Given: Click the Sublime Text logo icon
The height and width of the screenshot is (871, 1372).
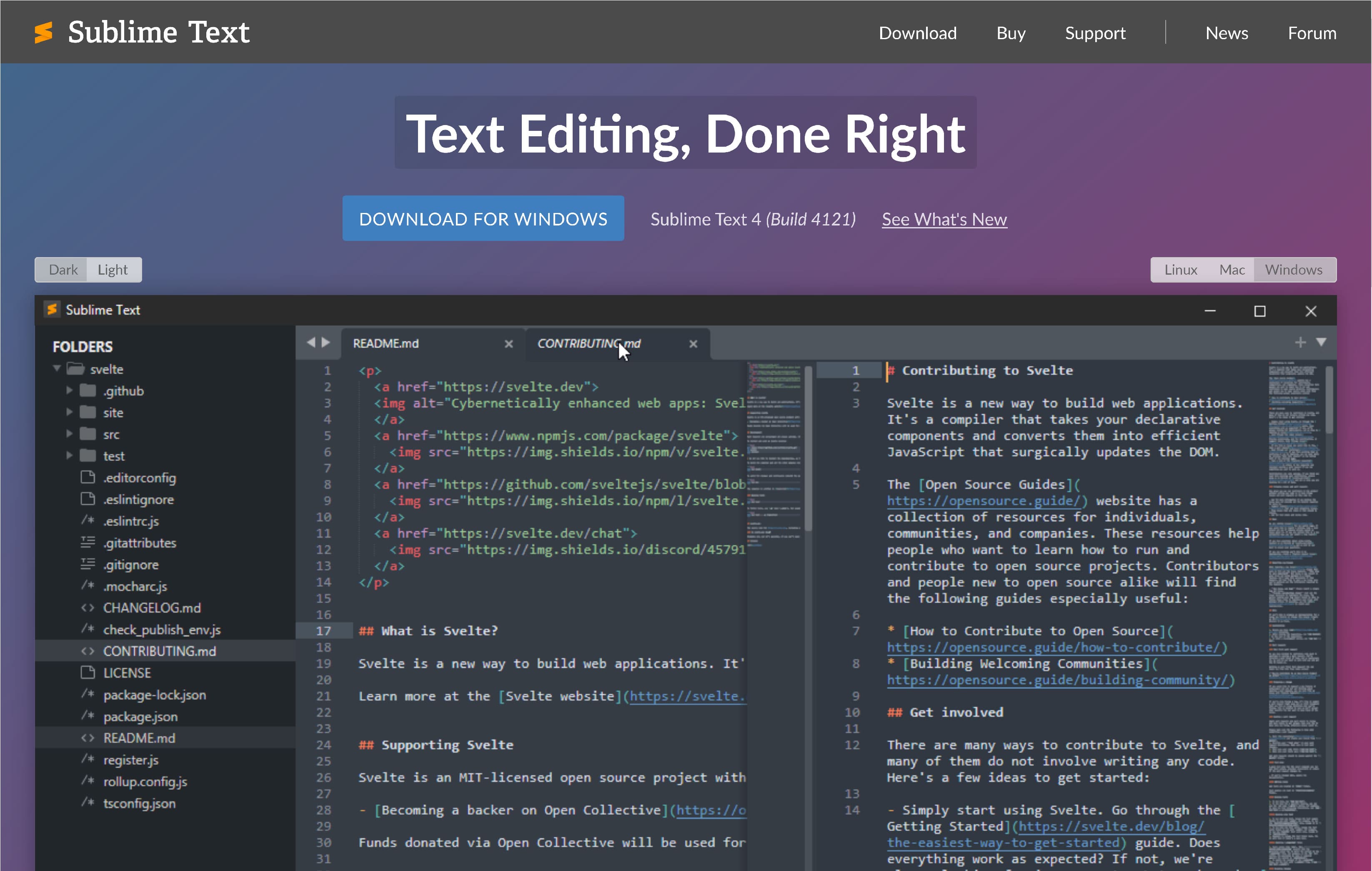Looking at the screenshot, I should pos(43,33).
